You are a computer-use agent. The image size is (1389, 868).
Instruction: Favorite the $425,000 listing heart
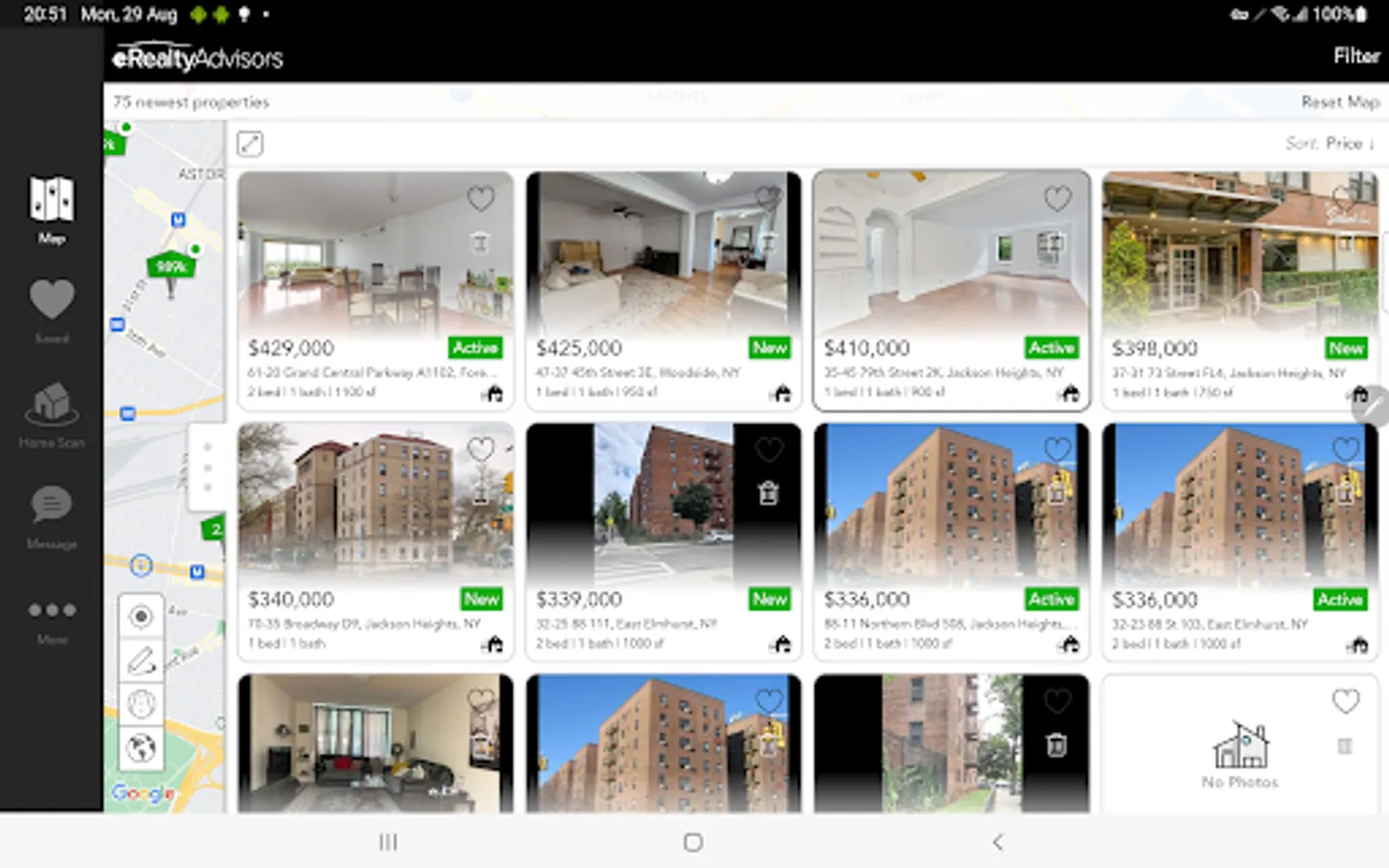point(768,199)
